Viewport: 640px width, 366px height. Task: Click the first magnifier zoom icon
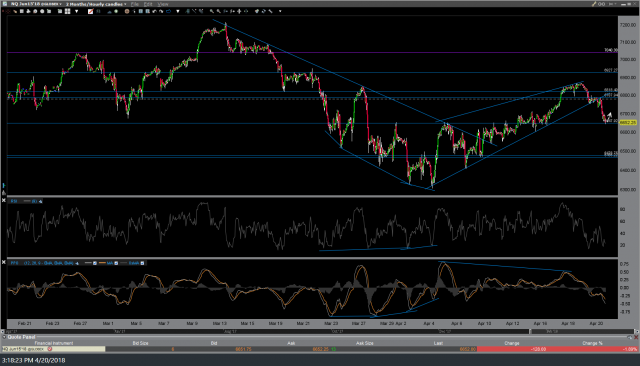click(211, 11)
